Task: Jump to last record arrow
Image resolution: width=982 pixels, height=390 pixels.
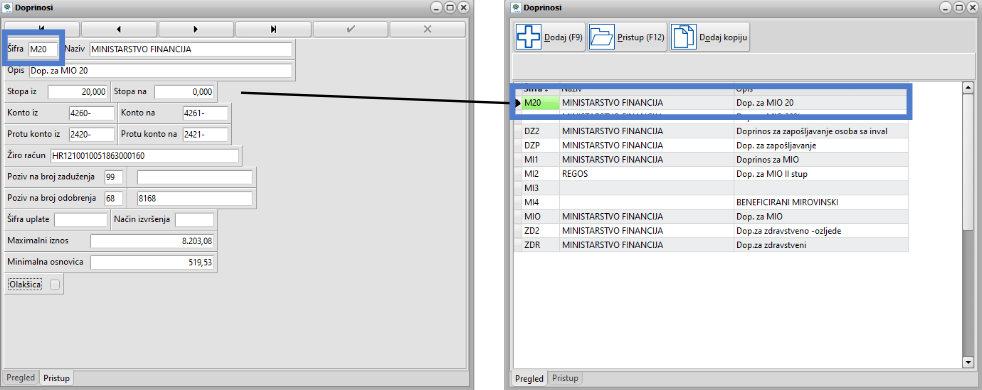Action: [x=274, y=29]
